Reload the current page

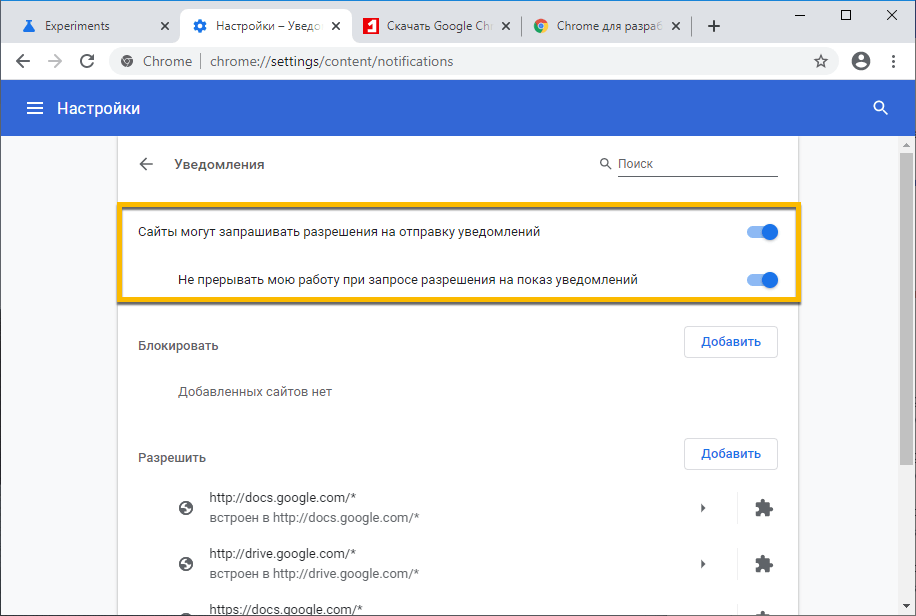tap(87, 61)
